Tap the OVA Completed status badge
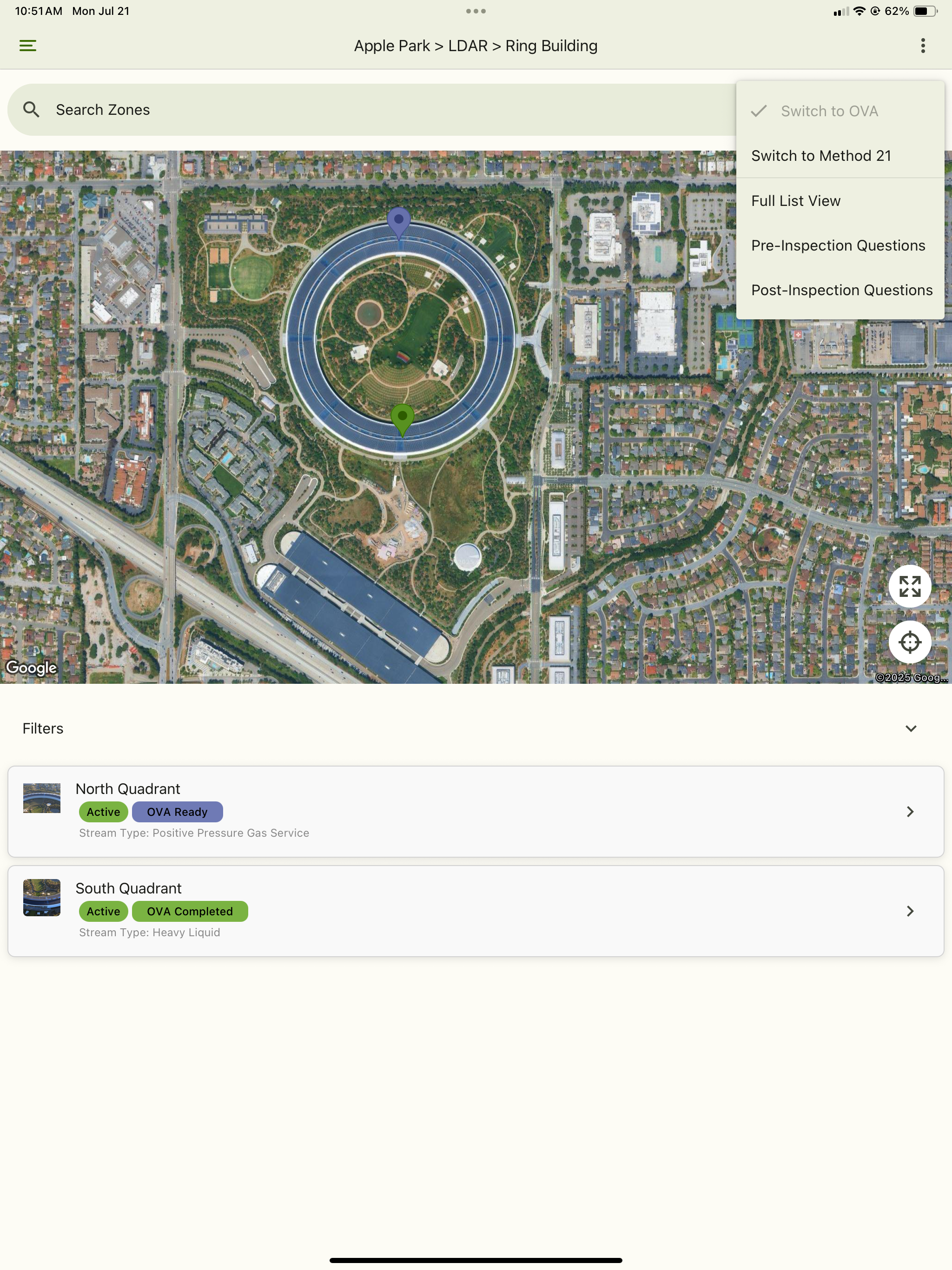The height and width of the screenshot is (1270, 952). tap(190, 911)
